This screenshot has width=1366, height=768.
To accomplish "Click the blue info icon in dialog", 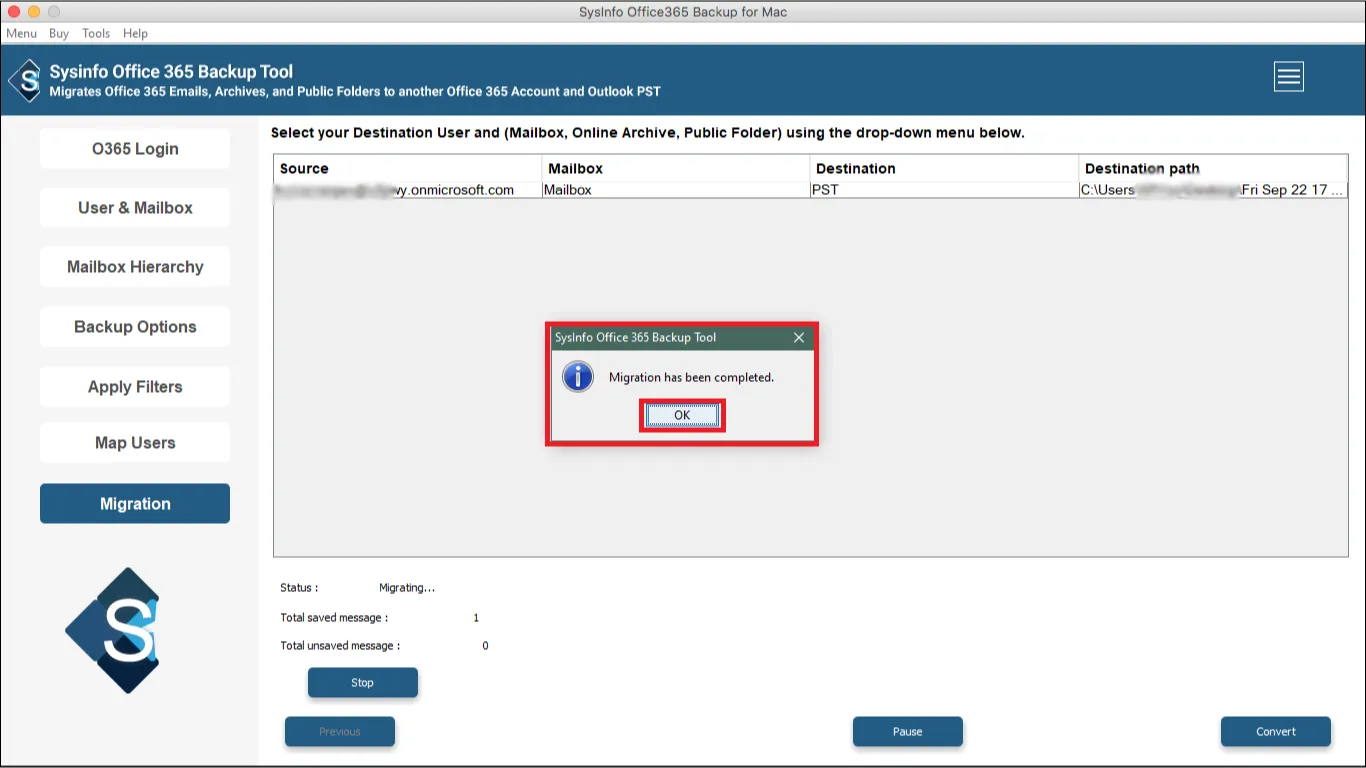I will click(x=578, y=377).
